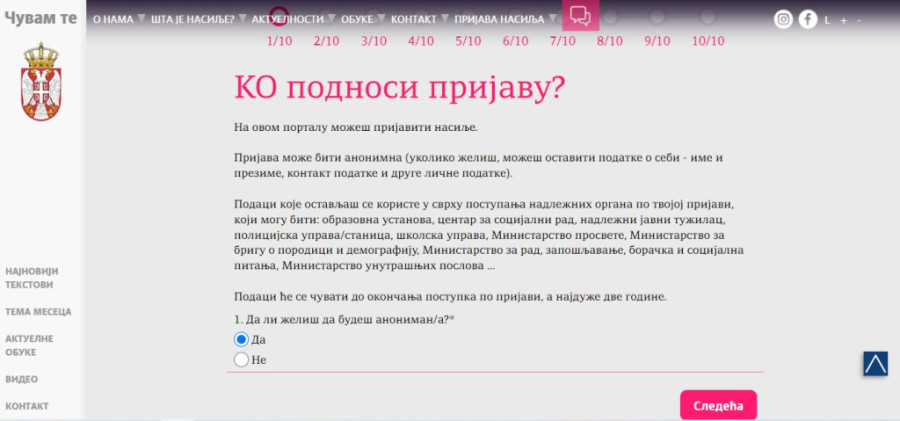Open the Instagram icon link
This screenshot has width=900, height=421.
[x=784, y=19]
